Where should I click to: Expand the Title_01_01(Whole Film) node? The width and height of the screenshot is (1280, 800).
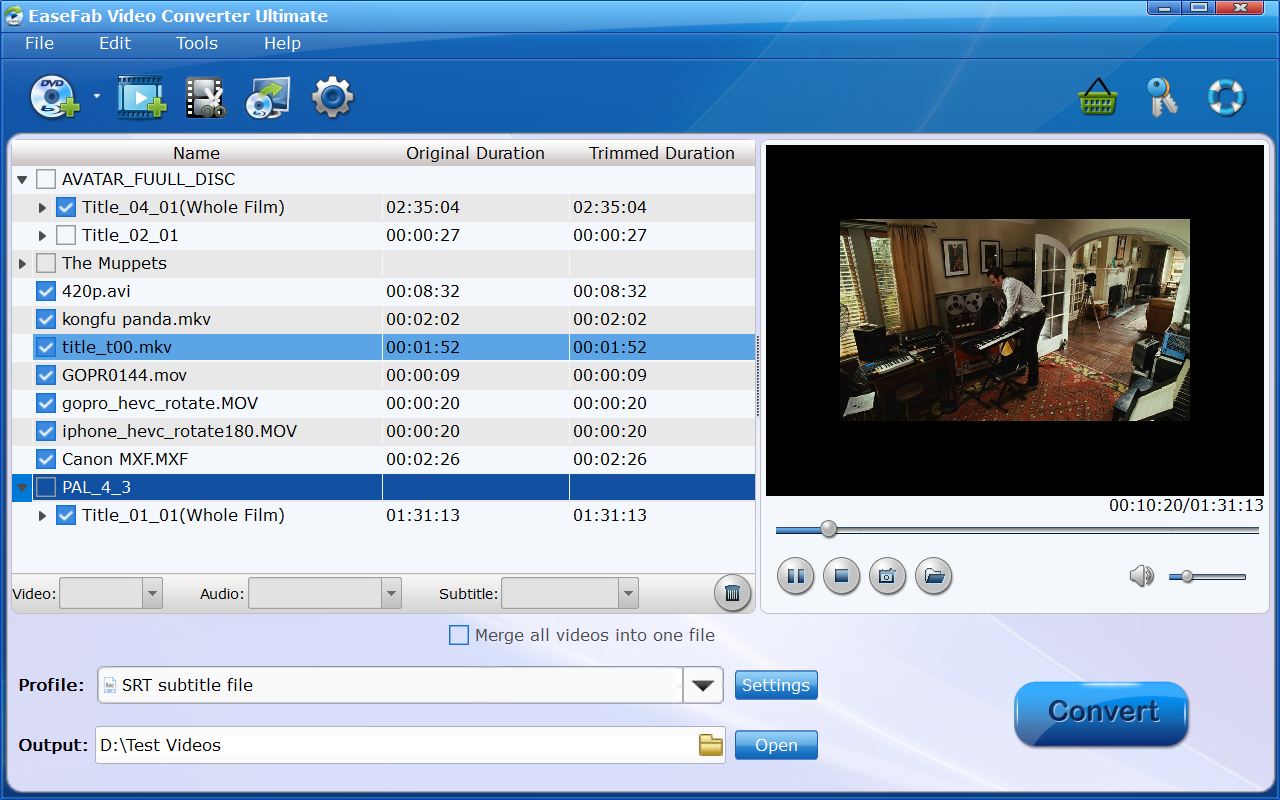click(42, 515)
